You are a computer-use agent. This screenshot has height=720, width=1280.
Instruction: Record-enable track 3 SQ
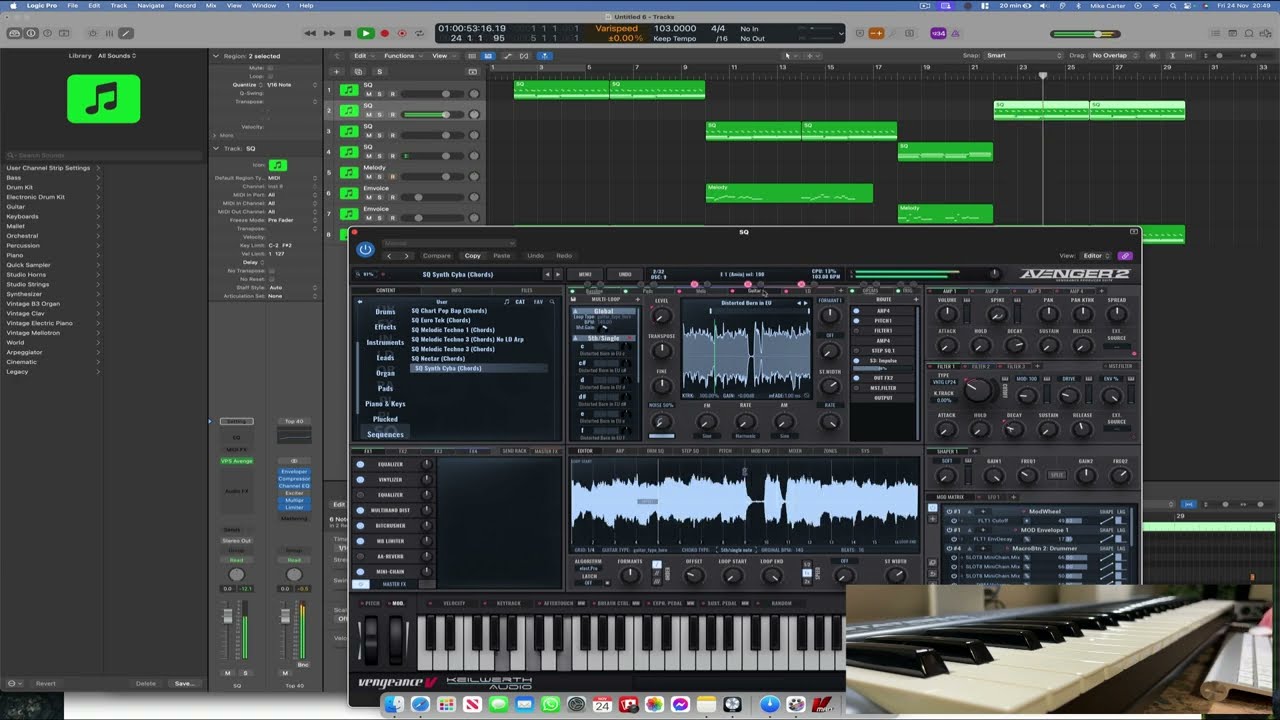click(x=392, y=135)
